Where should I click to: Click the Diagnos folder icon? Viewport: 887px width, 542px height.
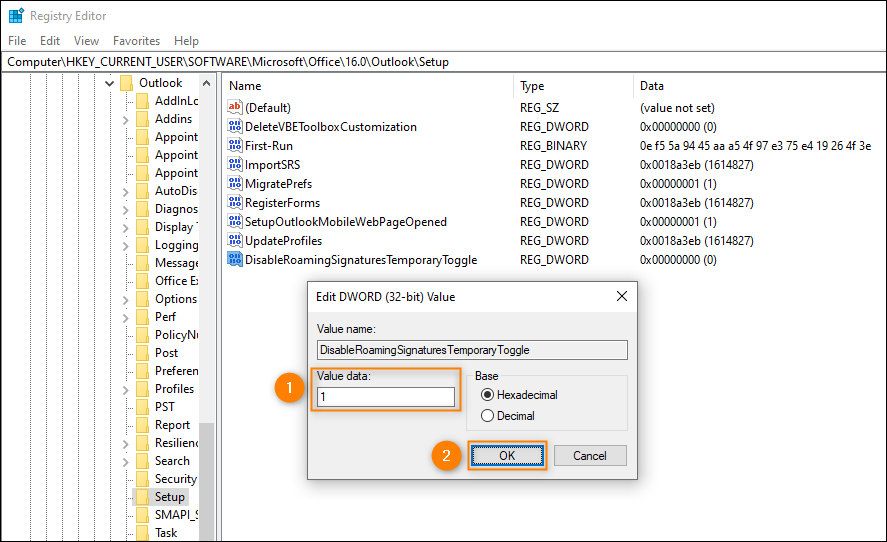point(143,209)
